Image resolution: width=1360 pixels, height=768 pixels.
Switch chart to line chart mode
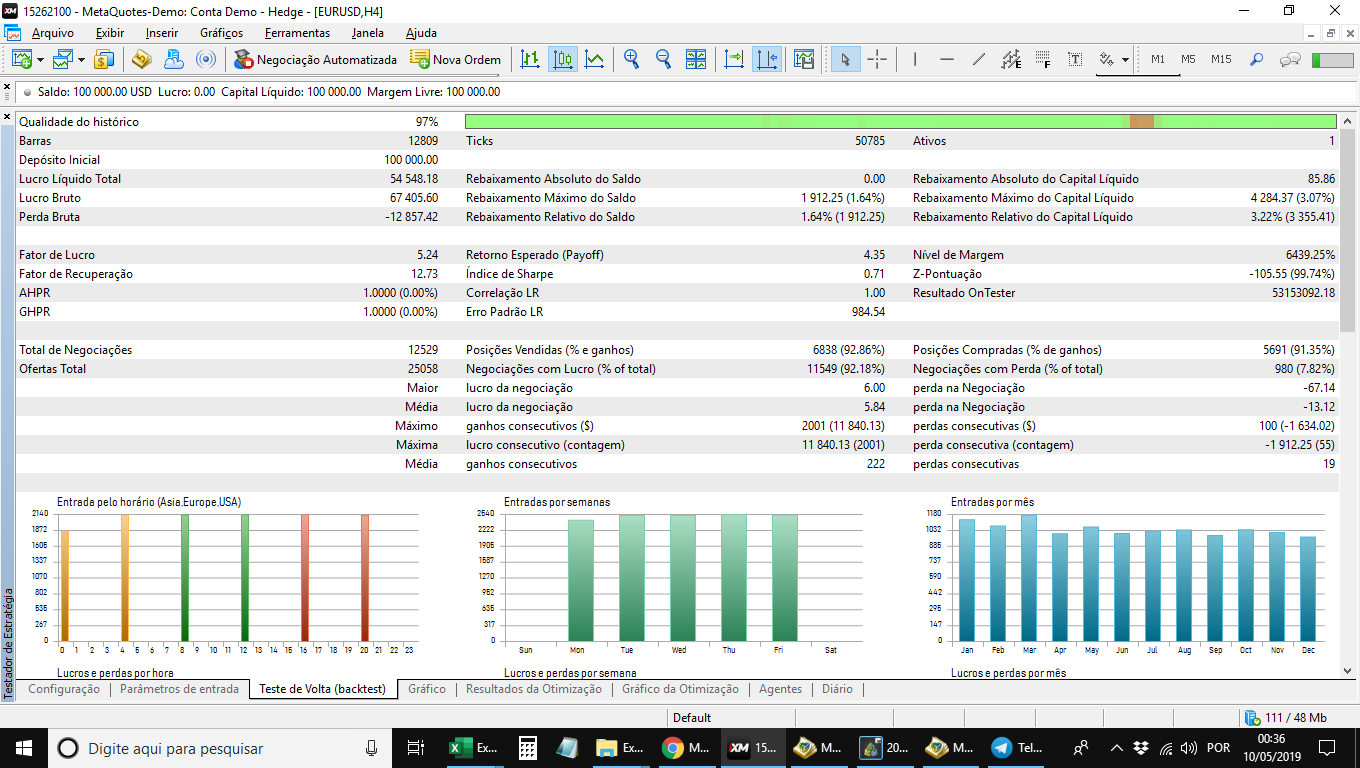[x=594, y=60]
